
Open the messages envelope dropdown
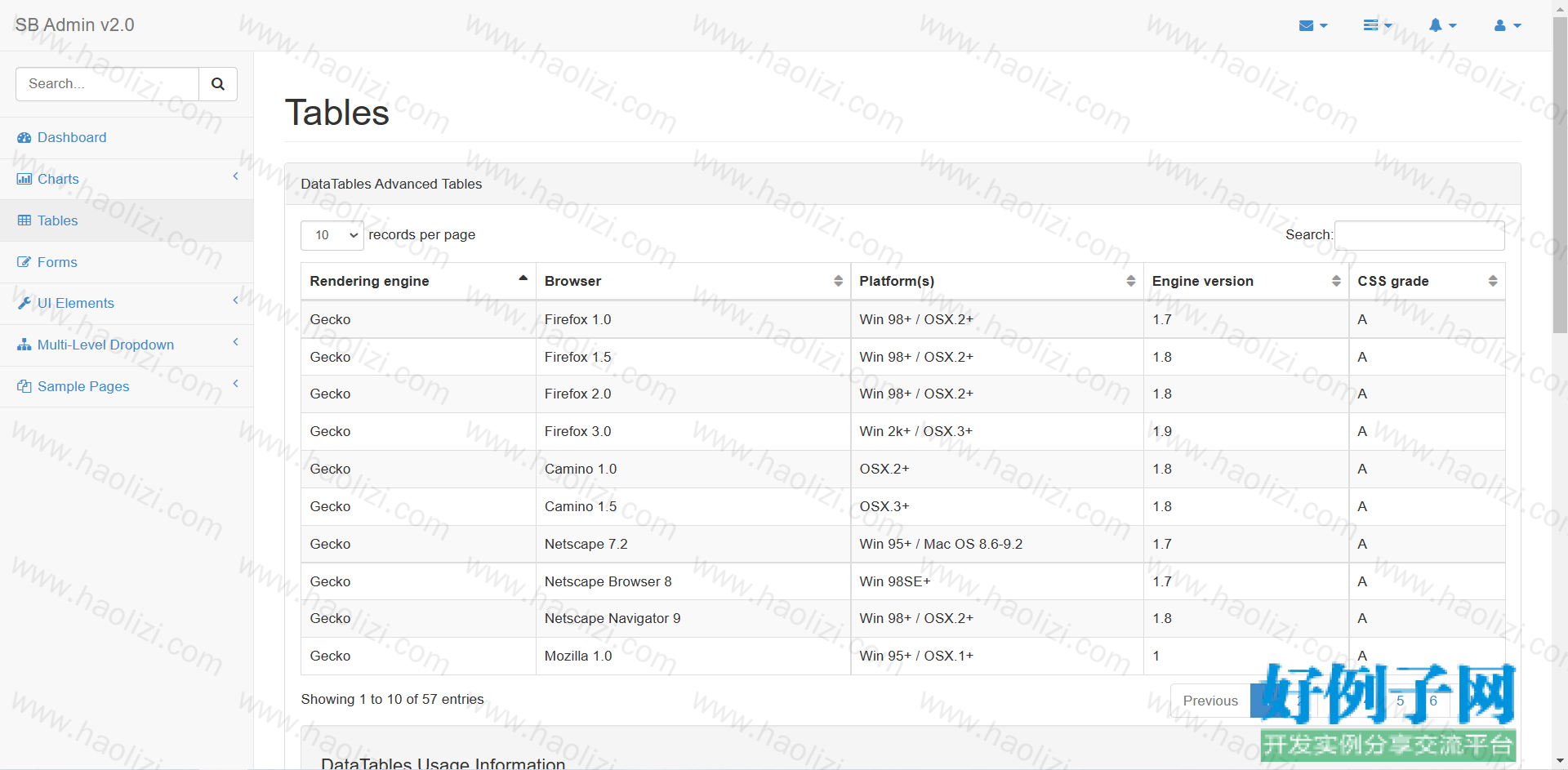(1313, 25)
